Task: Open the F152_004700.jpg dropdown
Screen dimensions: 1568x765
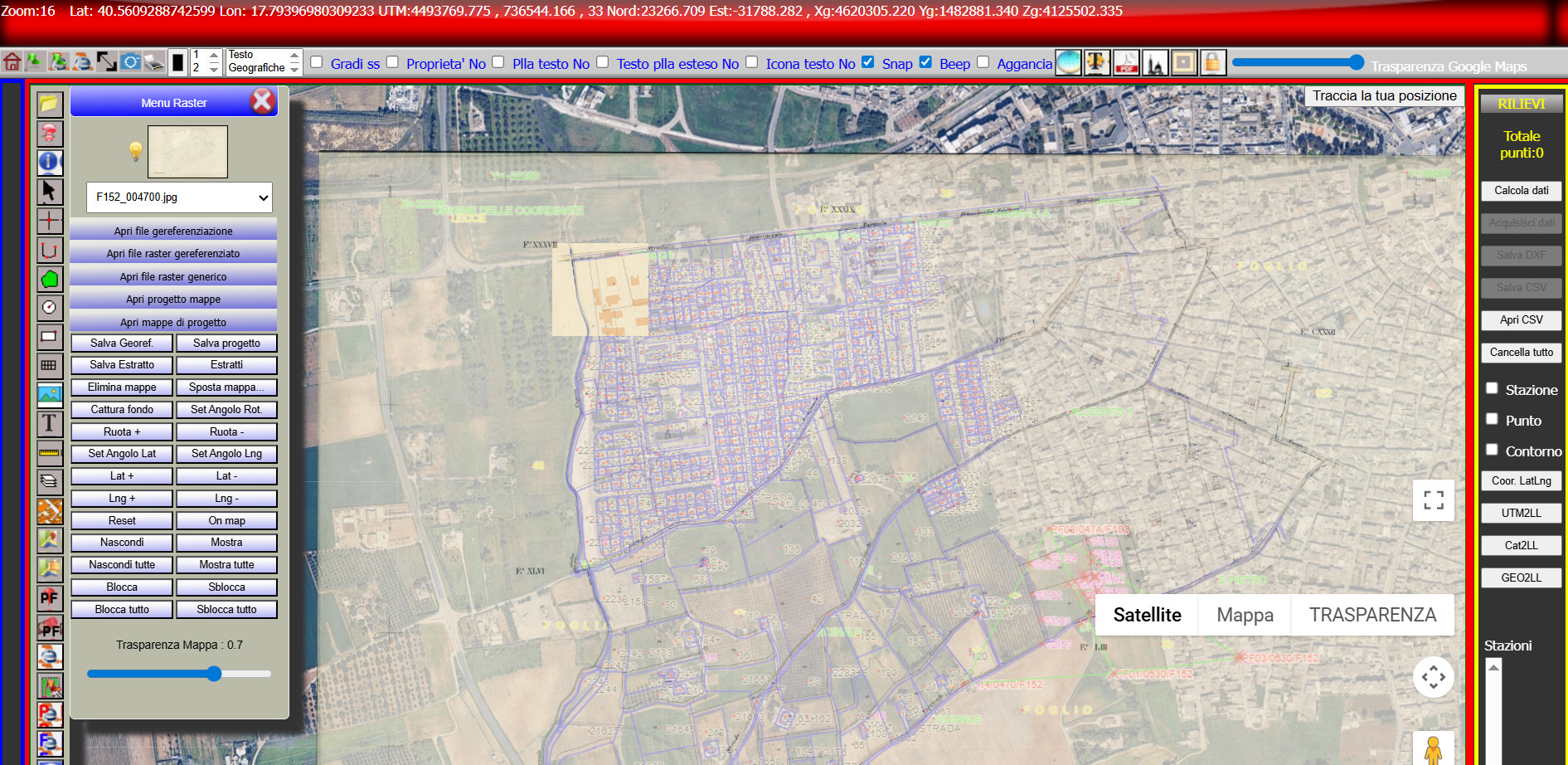Action: (179, 197)
